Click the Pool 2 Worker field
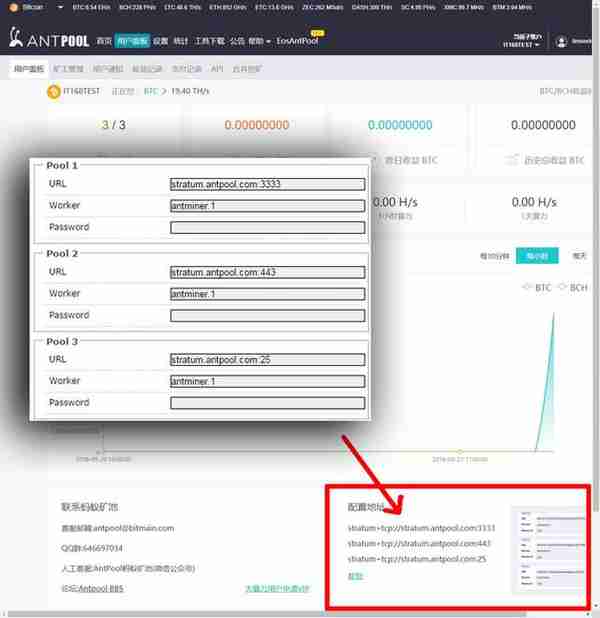Screen dimensions: 600x618 [268, 294]
